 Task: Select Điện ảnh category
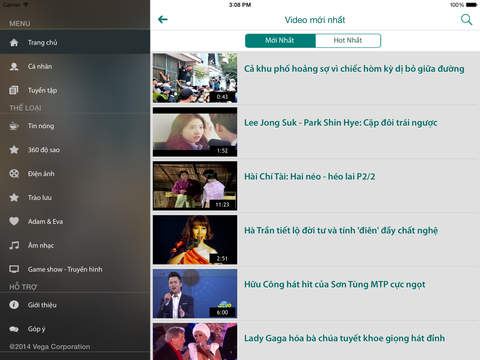[75, 174]
